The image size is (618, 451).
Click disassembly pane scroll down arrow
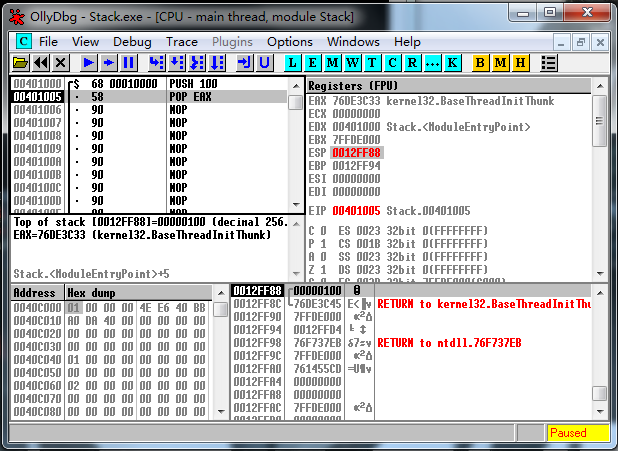tap(296, 205)
